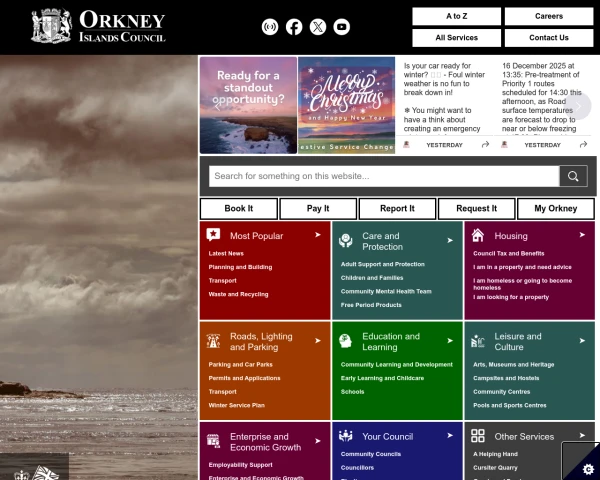Click into the website search field
Screen dimensions: 600x480
384,176
